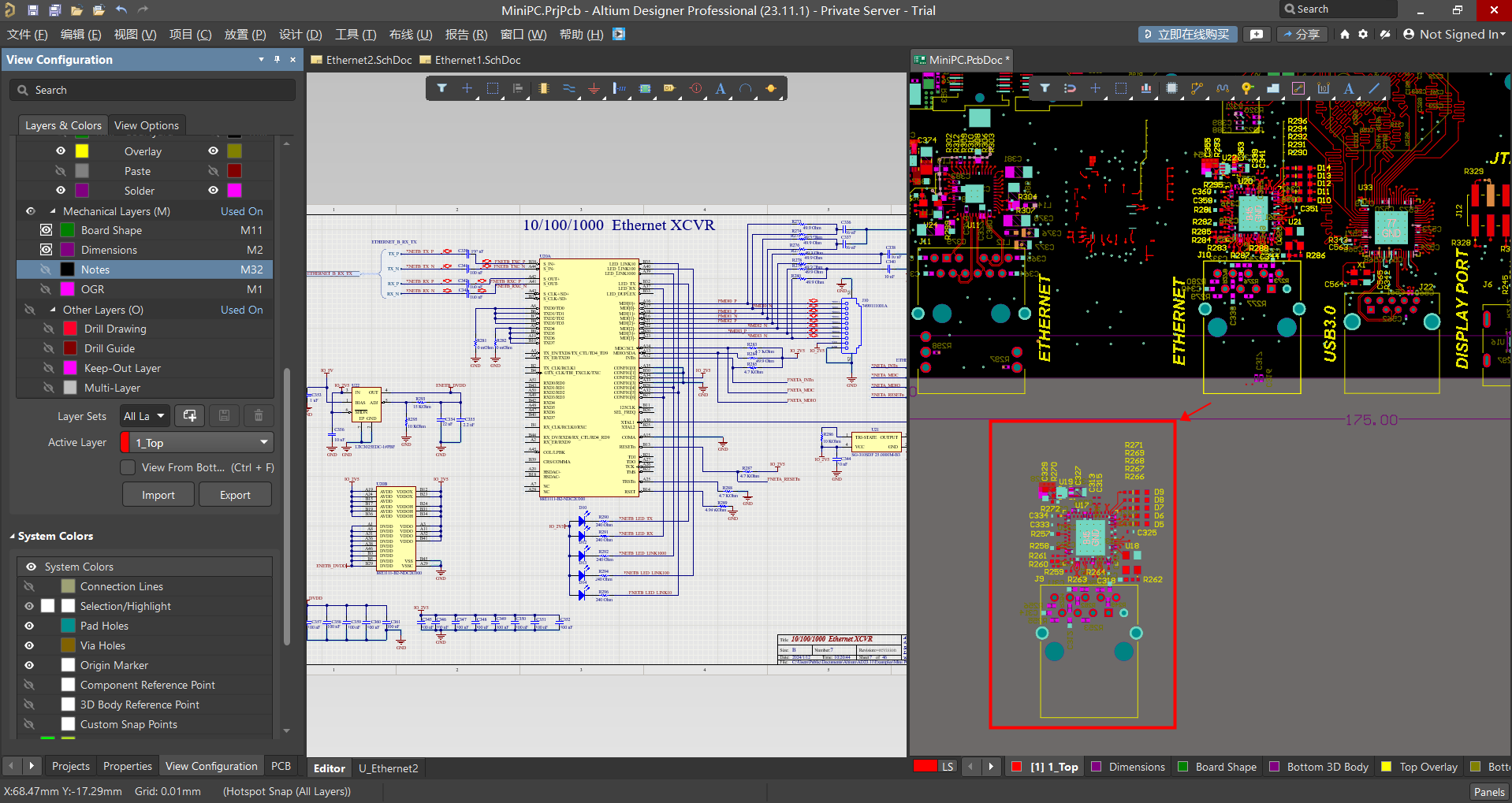This screenshot has height=803, width=1512.
Task: Click the Import button
Action: [x=158, y=495]
